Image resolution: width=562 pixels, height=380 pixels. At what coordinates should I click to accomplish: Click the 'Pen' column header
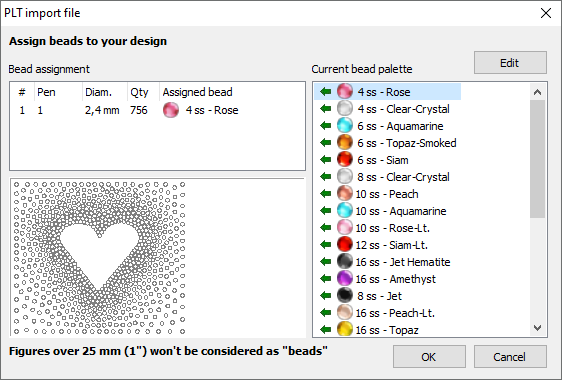tap(46, 92)
